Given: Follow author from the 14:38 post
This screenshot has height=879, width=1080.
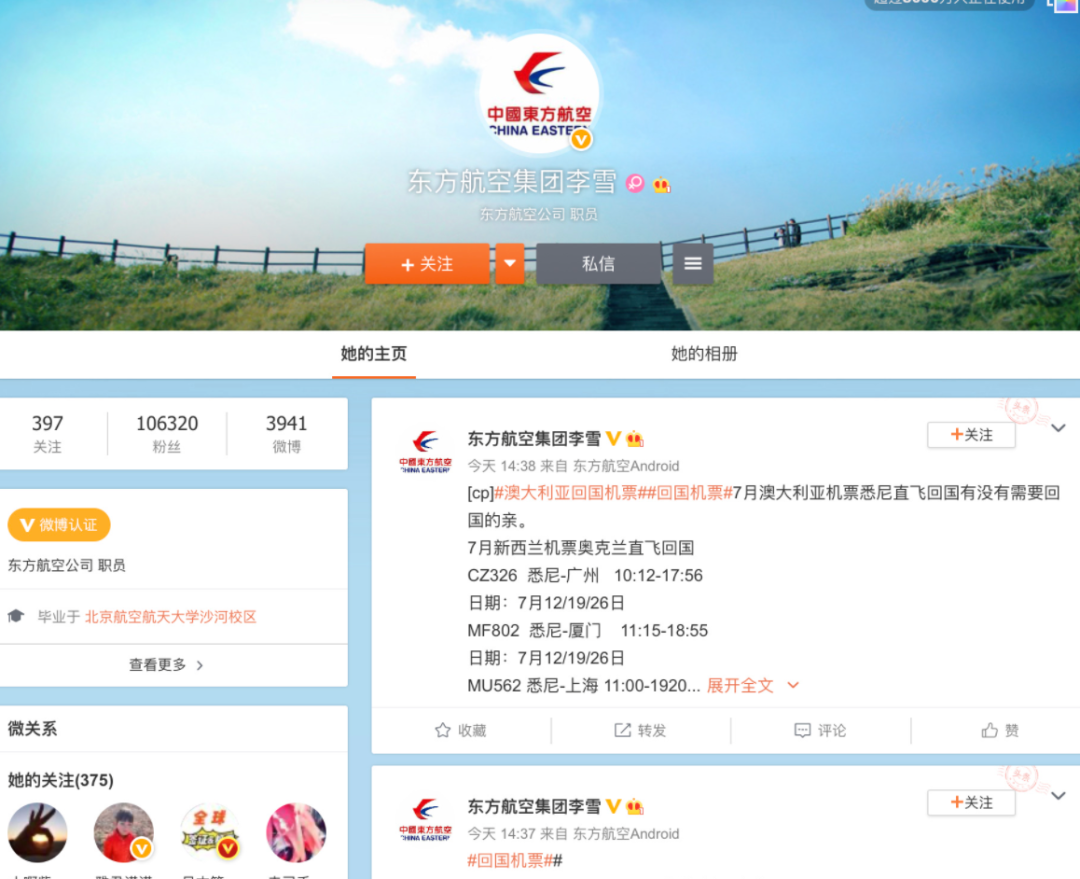Looking at the screenshot, I should click(971, 435).
